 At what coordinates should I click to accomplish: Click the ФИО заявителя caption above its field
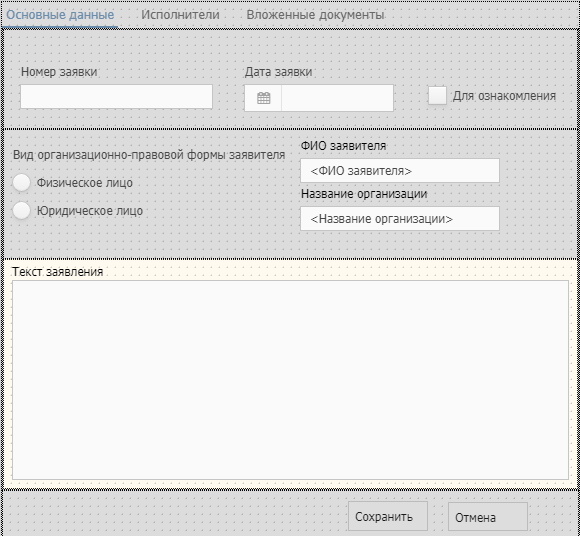[343, 146]
